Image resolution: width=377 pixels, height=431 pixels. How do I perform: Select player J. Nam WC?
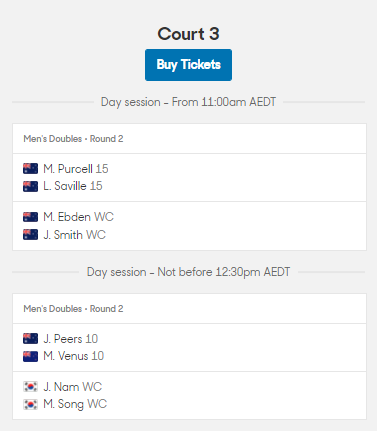pyautogui.click(x=72, y=387)
